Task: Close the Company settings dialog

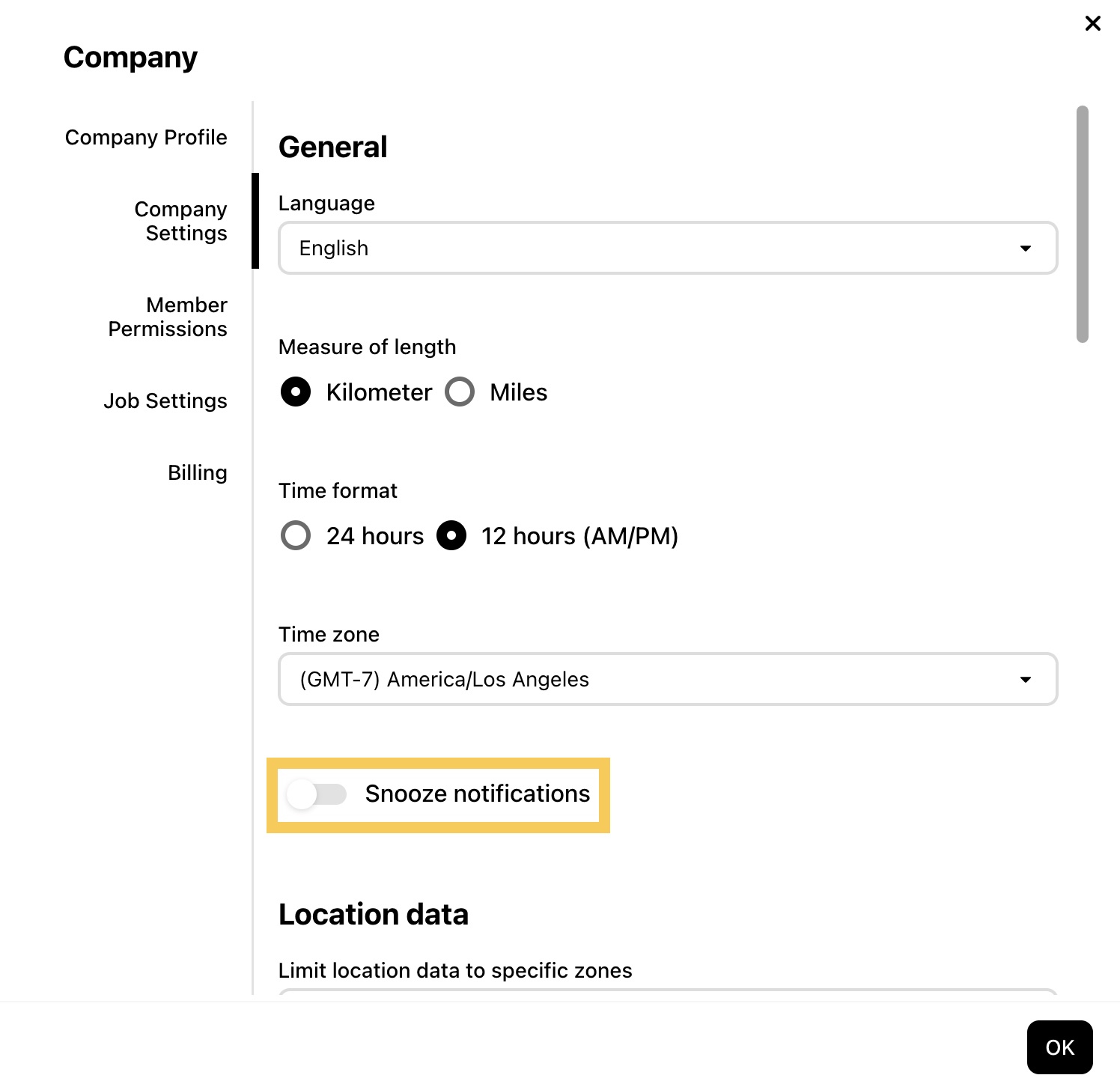Action: pyautogui.click(x=1092, y=23)
